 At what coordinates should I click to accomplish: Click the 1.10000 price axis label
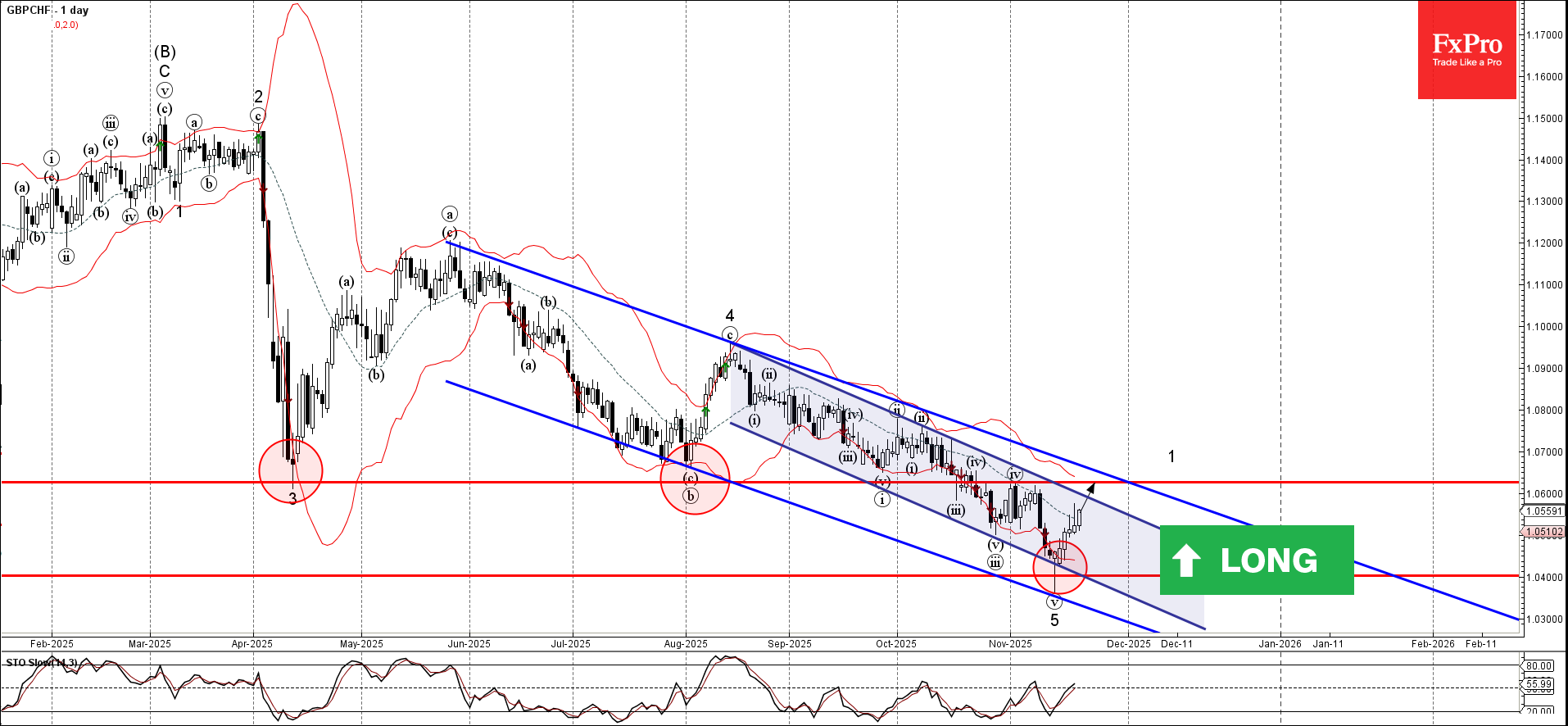[1543, 326]
